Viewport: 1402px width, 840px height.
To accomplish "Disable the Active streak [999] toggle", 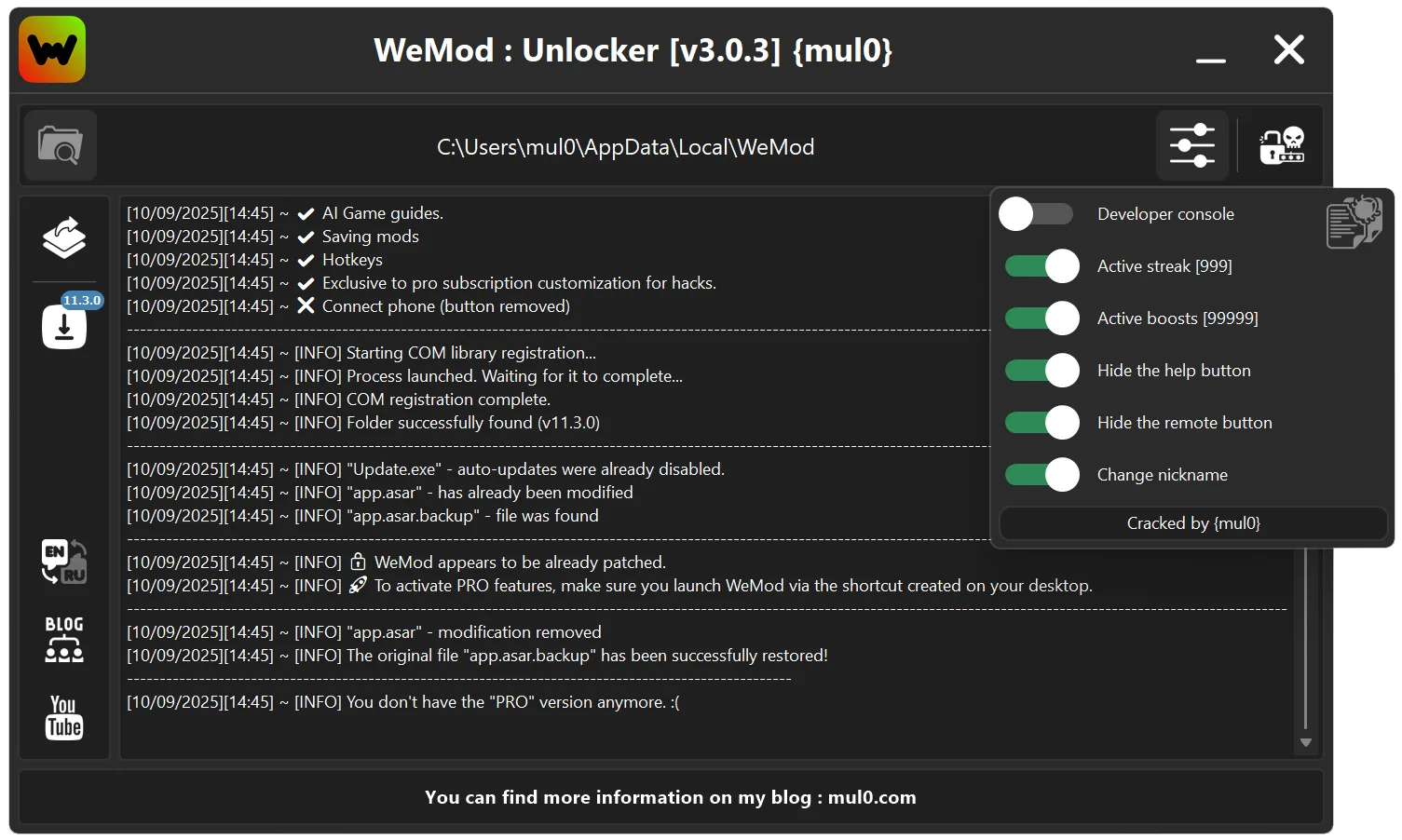I will click(x=1041, y=265).
